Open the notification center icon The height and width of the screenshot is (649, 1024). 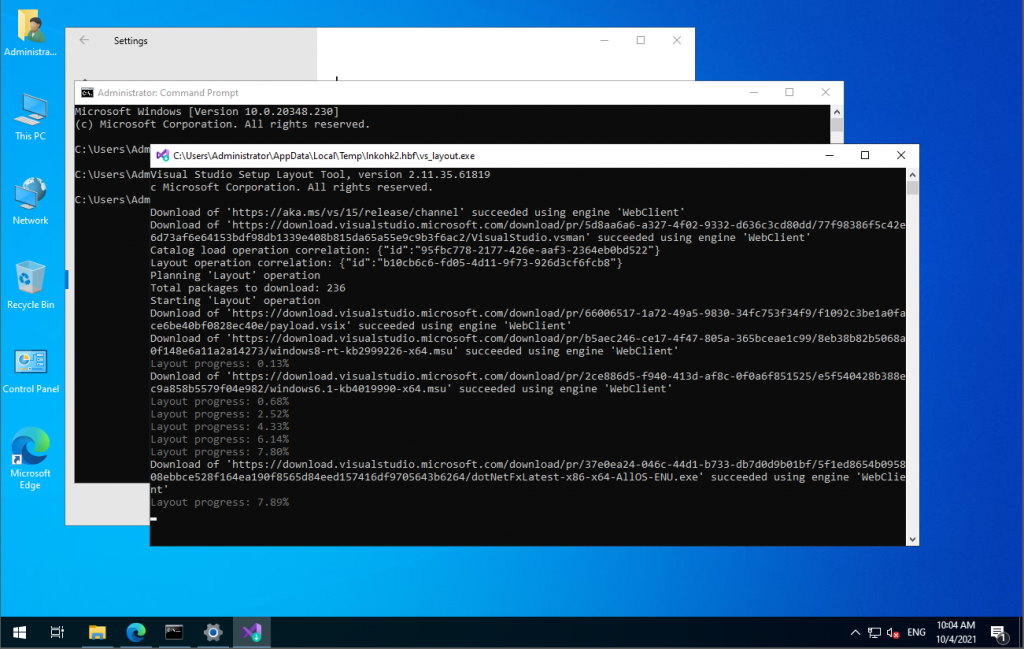[x=998, y=632]
